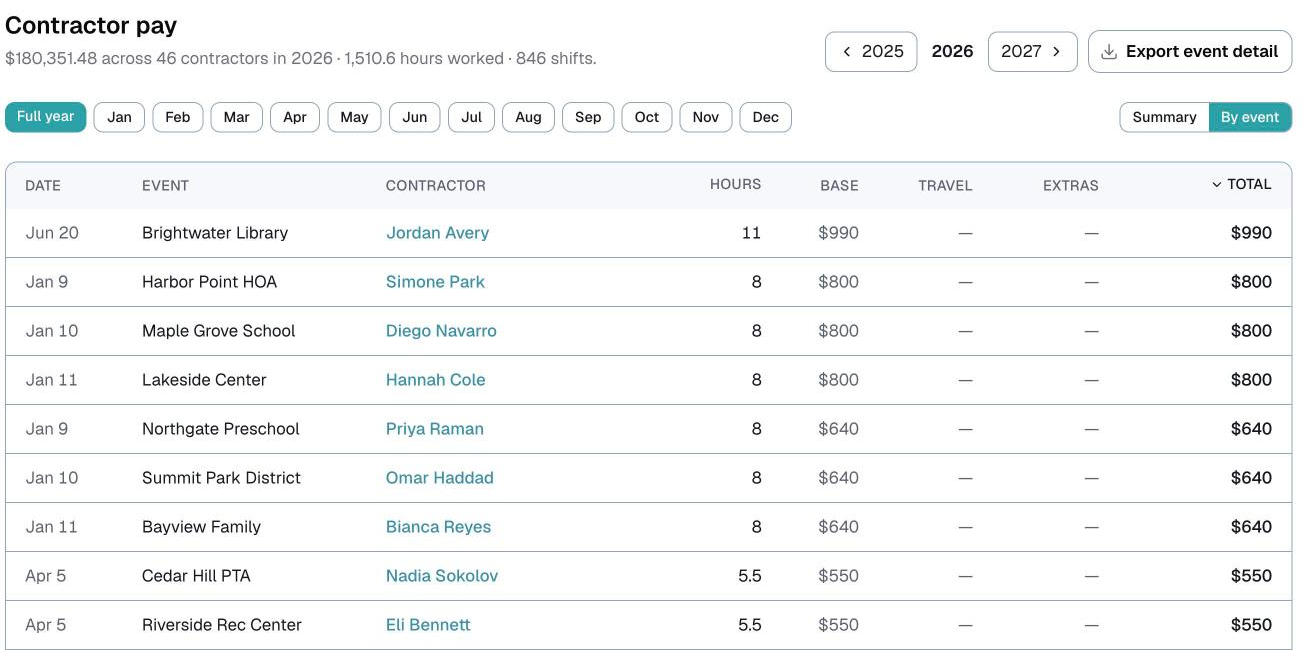The height and width of the screenshot is (650, 1305).
Task: Open contractor Jordan Avery
Action: tap(437, 233)
